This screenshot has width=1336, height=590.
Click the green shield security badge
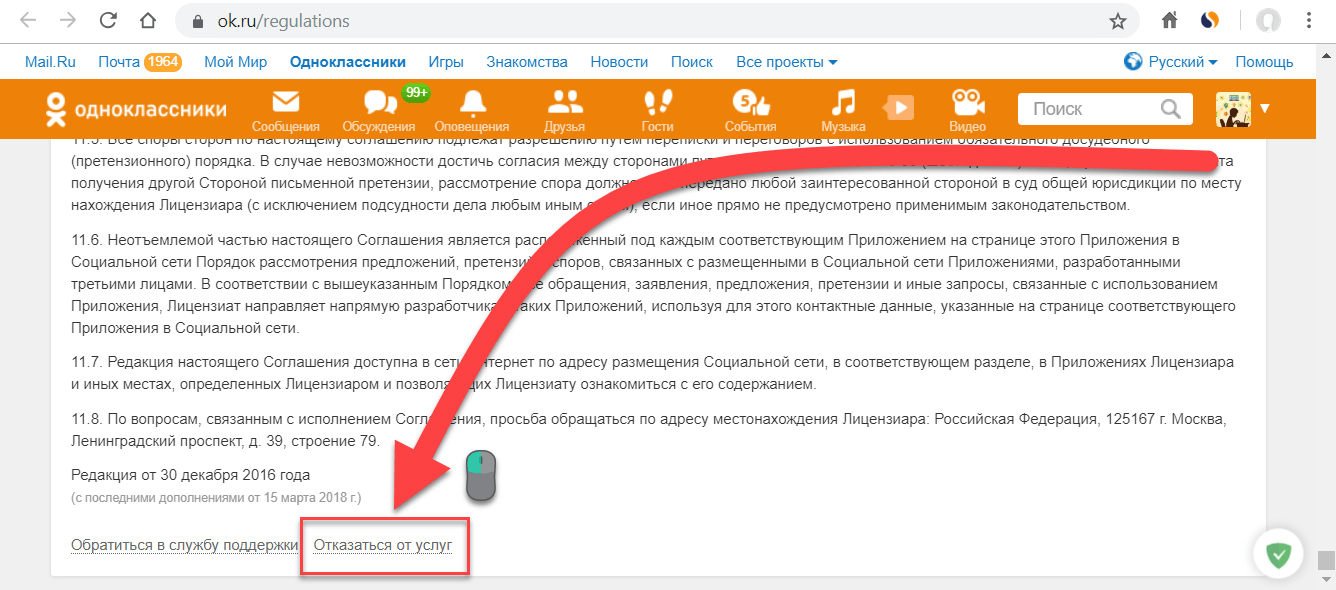point(1278,554)
